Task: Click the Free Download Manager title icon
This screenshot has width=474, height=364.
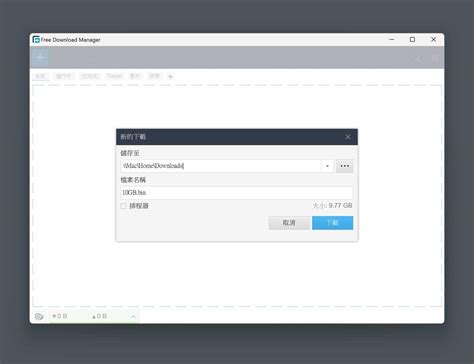Action: coord(36,40)
